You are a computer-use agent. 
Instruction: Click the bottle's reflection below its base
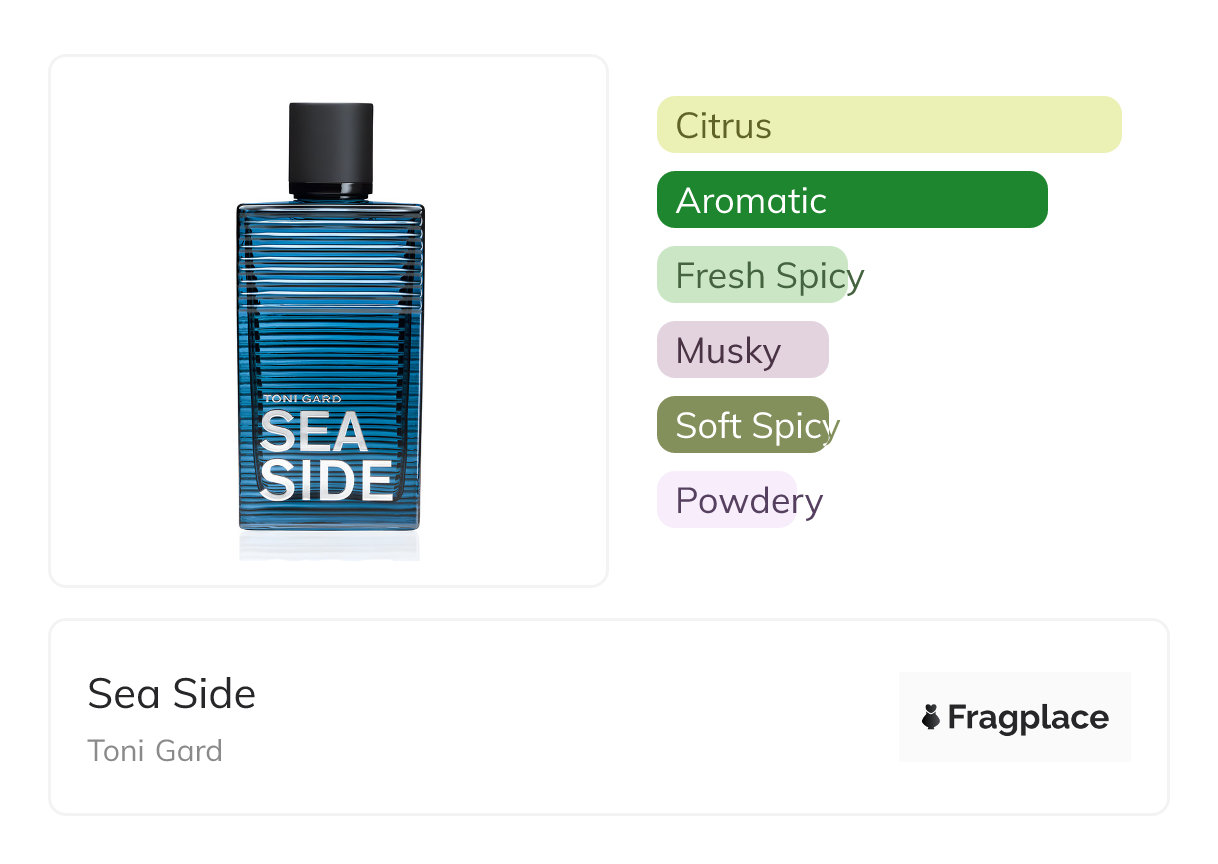click(329, 546)
